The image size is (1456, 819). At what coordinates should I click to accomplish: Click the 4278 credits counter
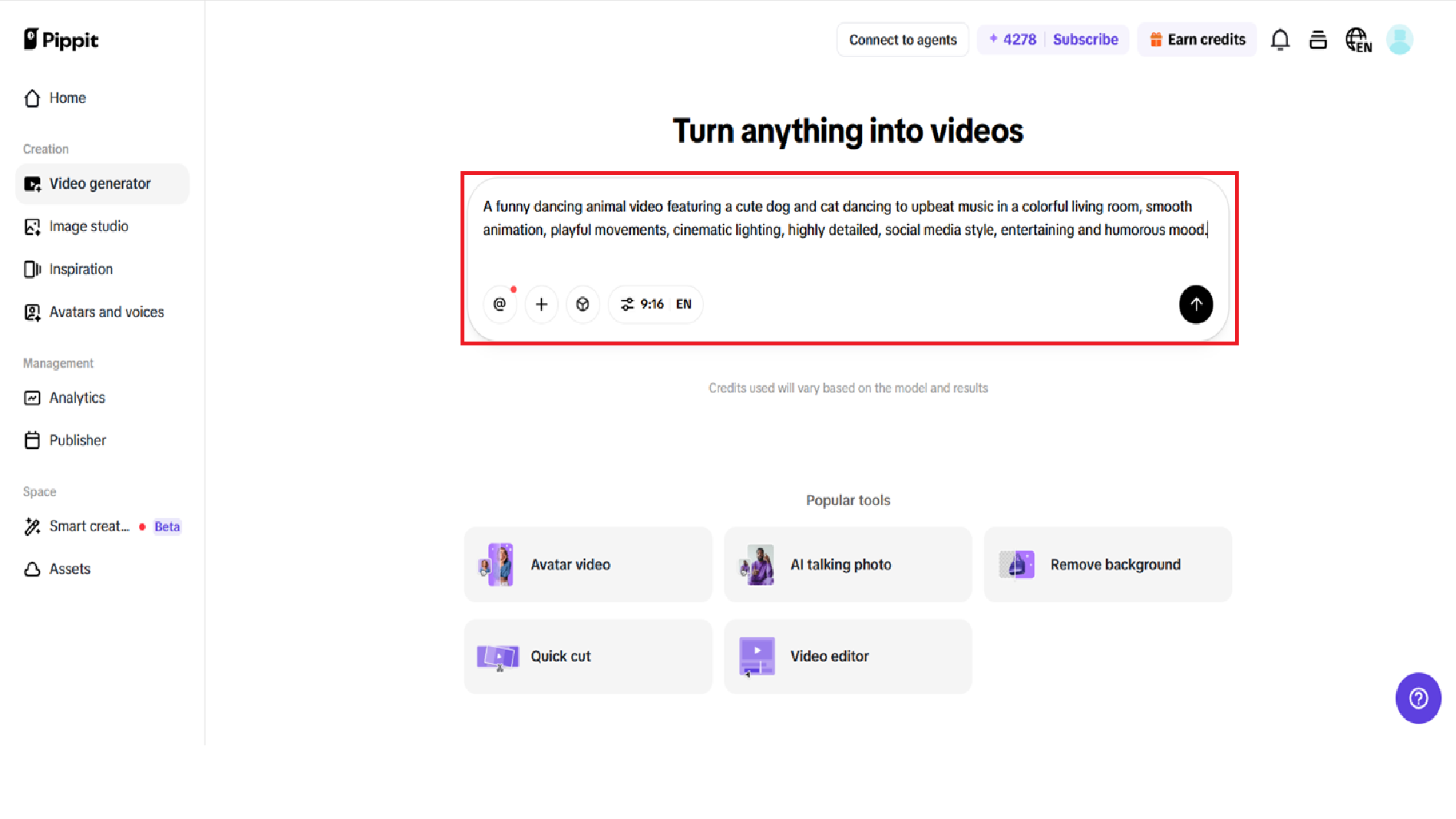pyautogui.click(x=1013, y=40)
